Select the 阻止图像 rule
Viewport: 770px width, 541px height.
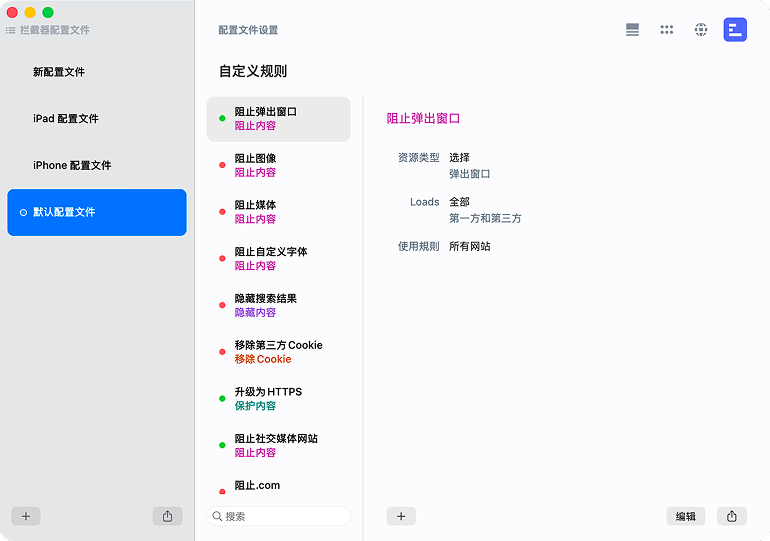tap(278, 165)
